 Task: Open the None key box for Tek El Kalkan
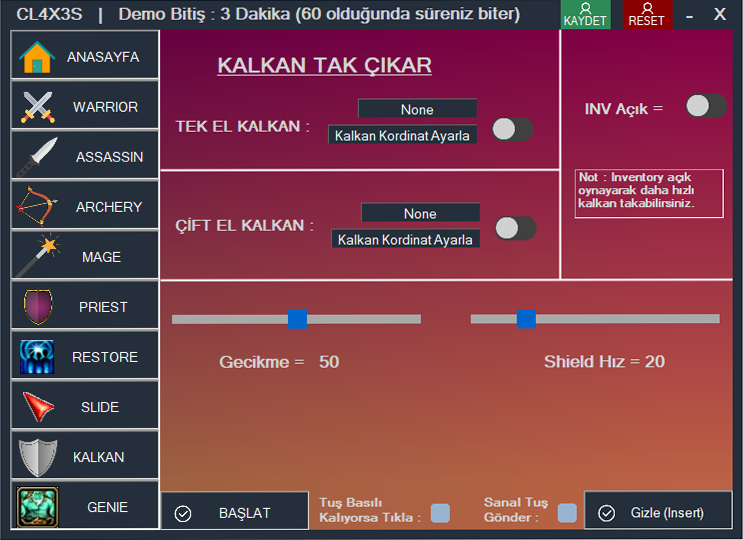tap(417, 109)
